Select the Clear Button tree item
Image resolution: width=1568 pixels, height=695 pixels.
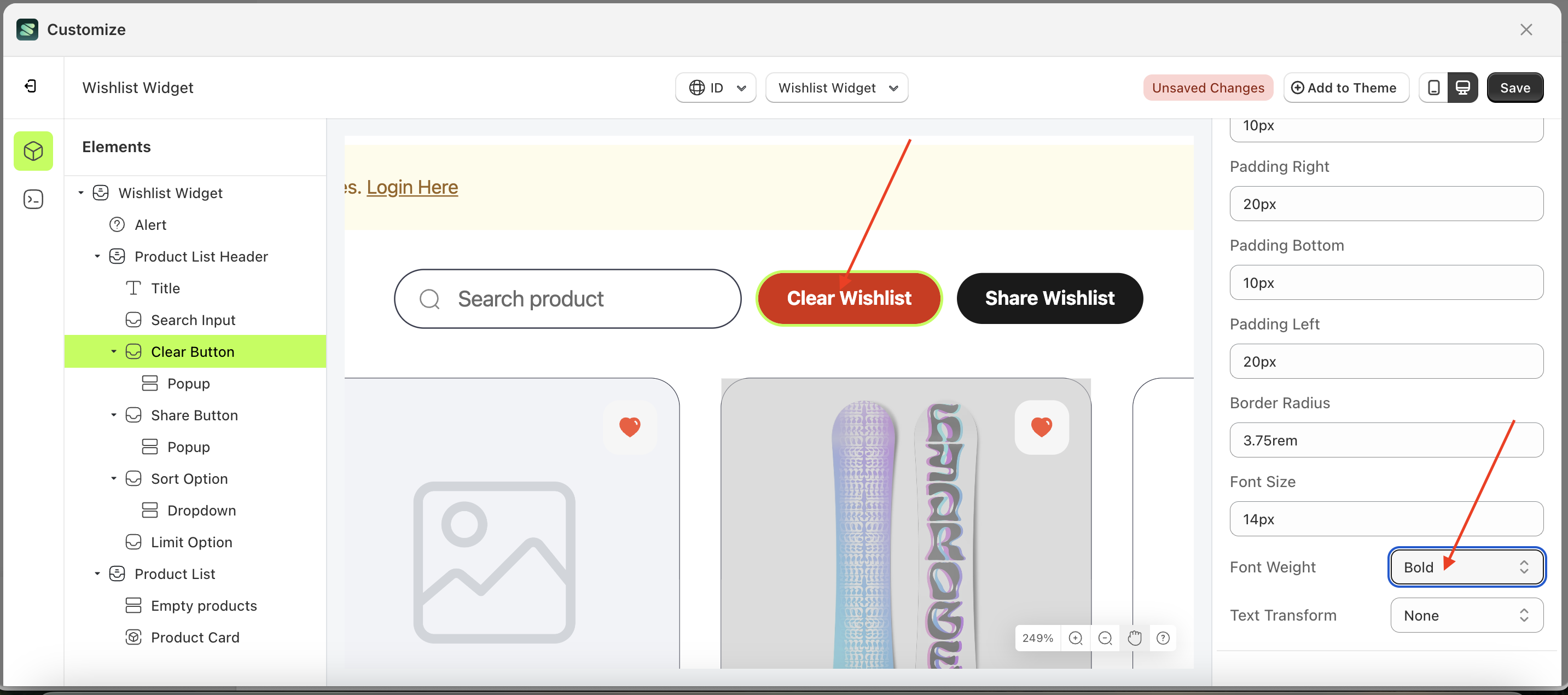point(193,351)
